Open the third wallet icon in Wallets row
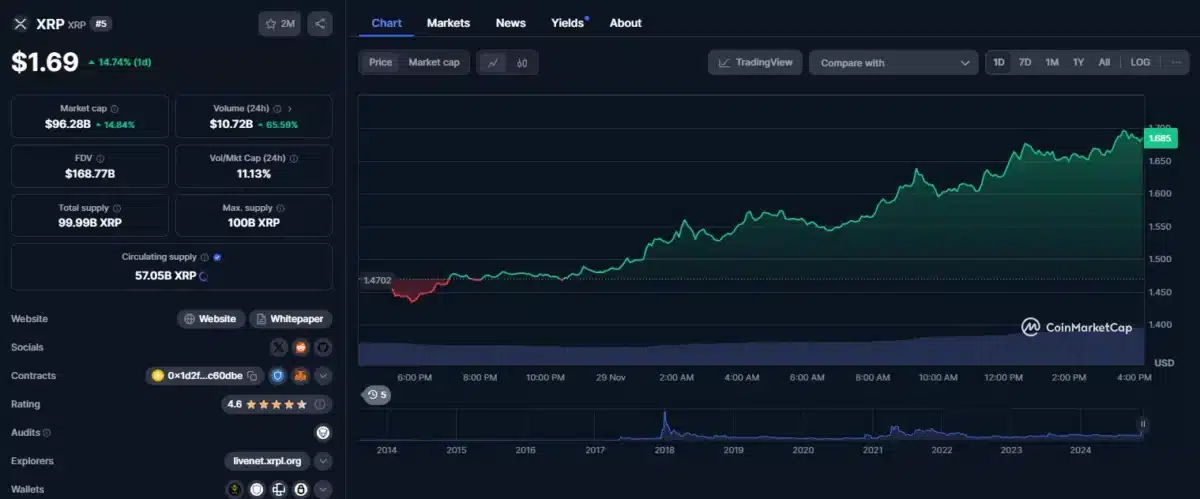 tap(278, 490)
